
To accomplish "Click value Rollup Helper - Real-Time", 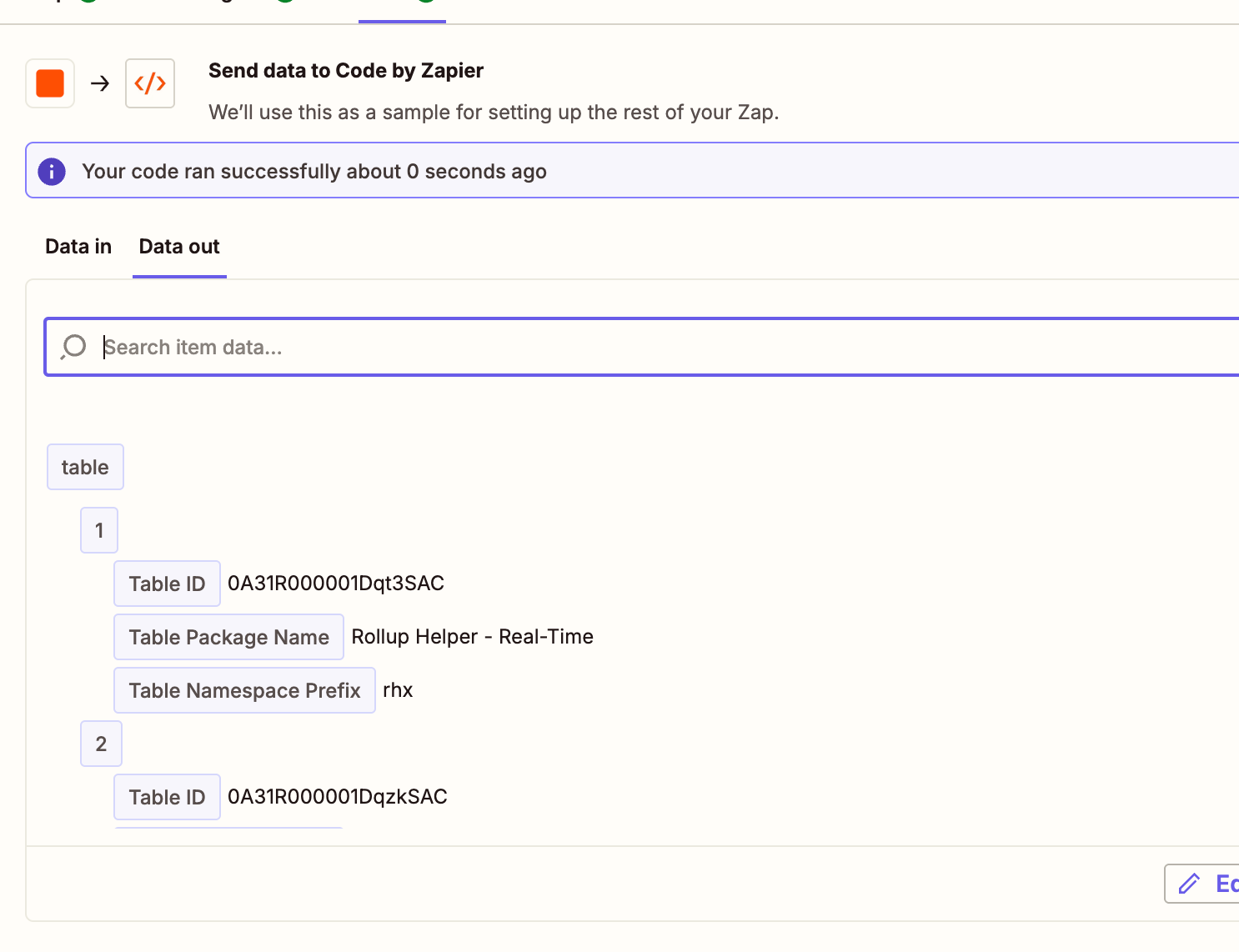I will pos(473,637).
